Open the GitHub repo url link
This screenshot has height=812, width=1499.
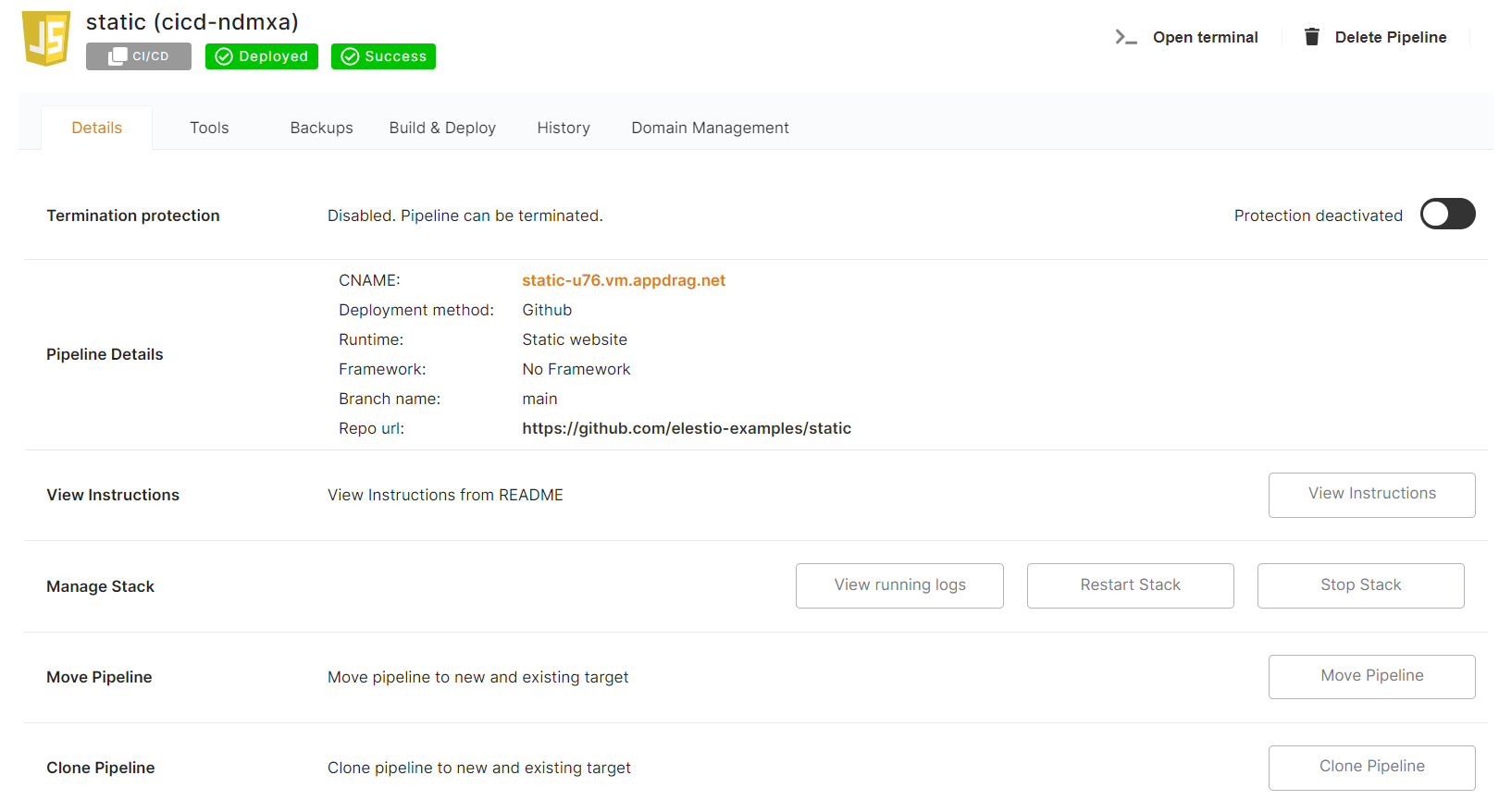pos(687,428)
